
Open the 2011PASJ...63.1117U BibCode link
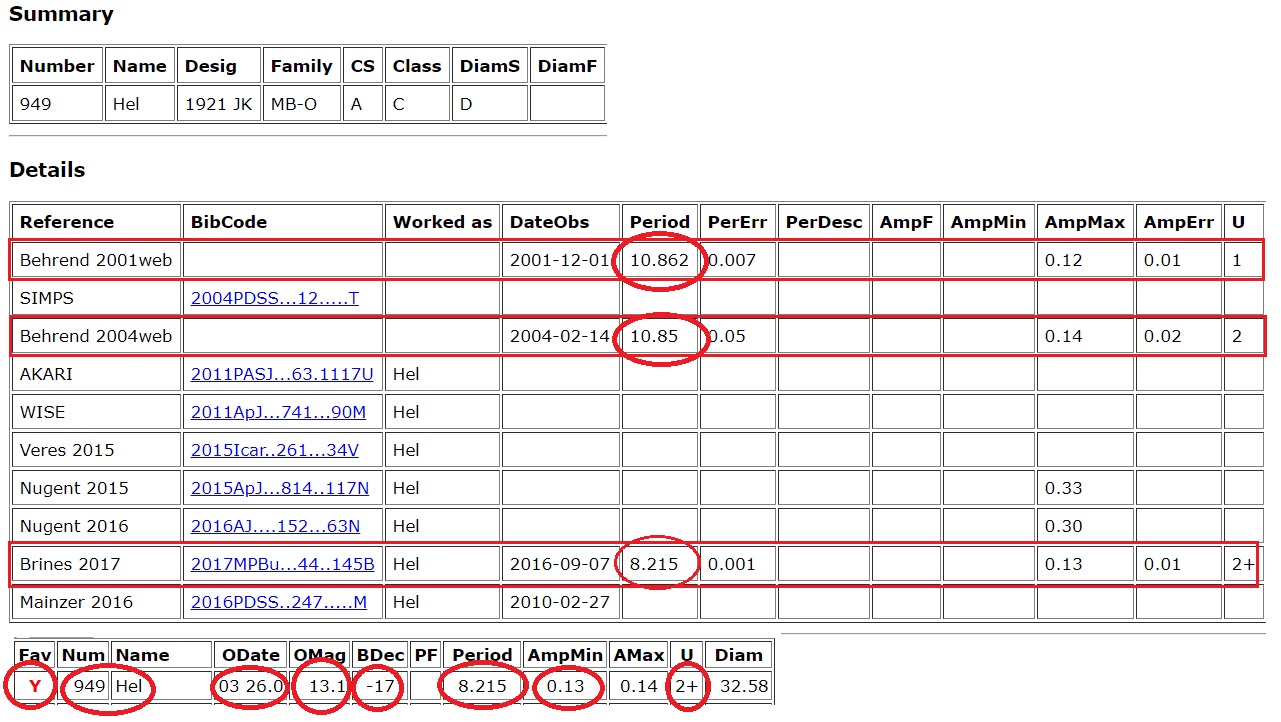tap(282, 374)
